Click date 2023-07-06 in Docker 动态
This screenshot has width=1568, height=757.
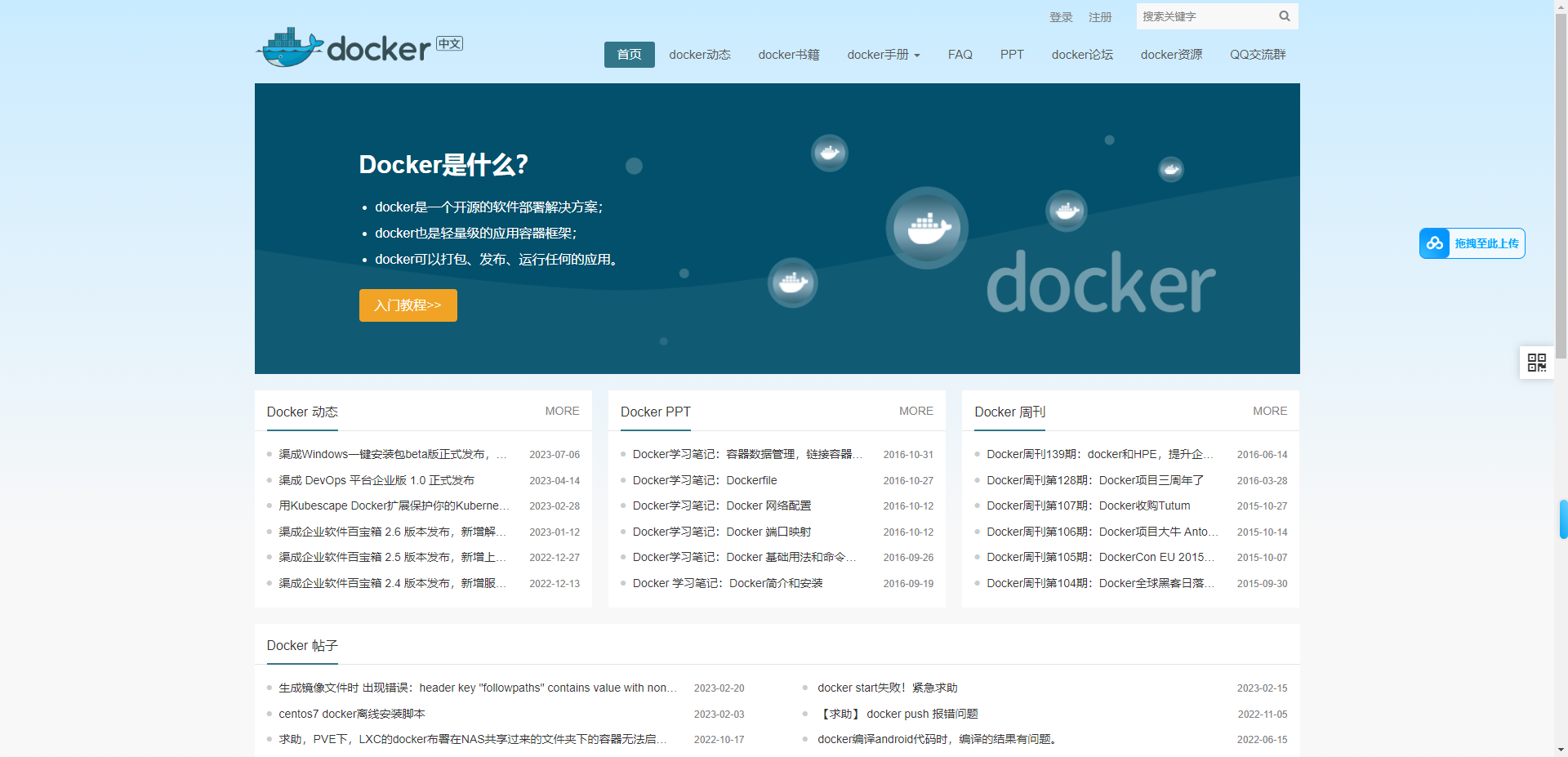click(x=555, y=455)
